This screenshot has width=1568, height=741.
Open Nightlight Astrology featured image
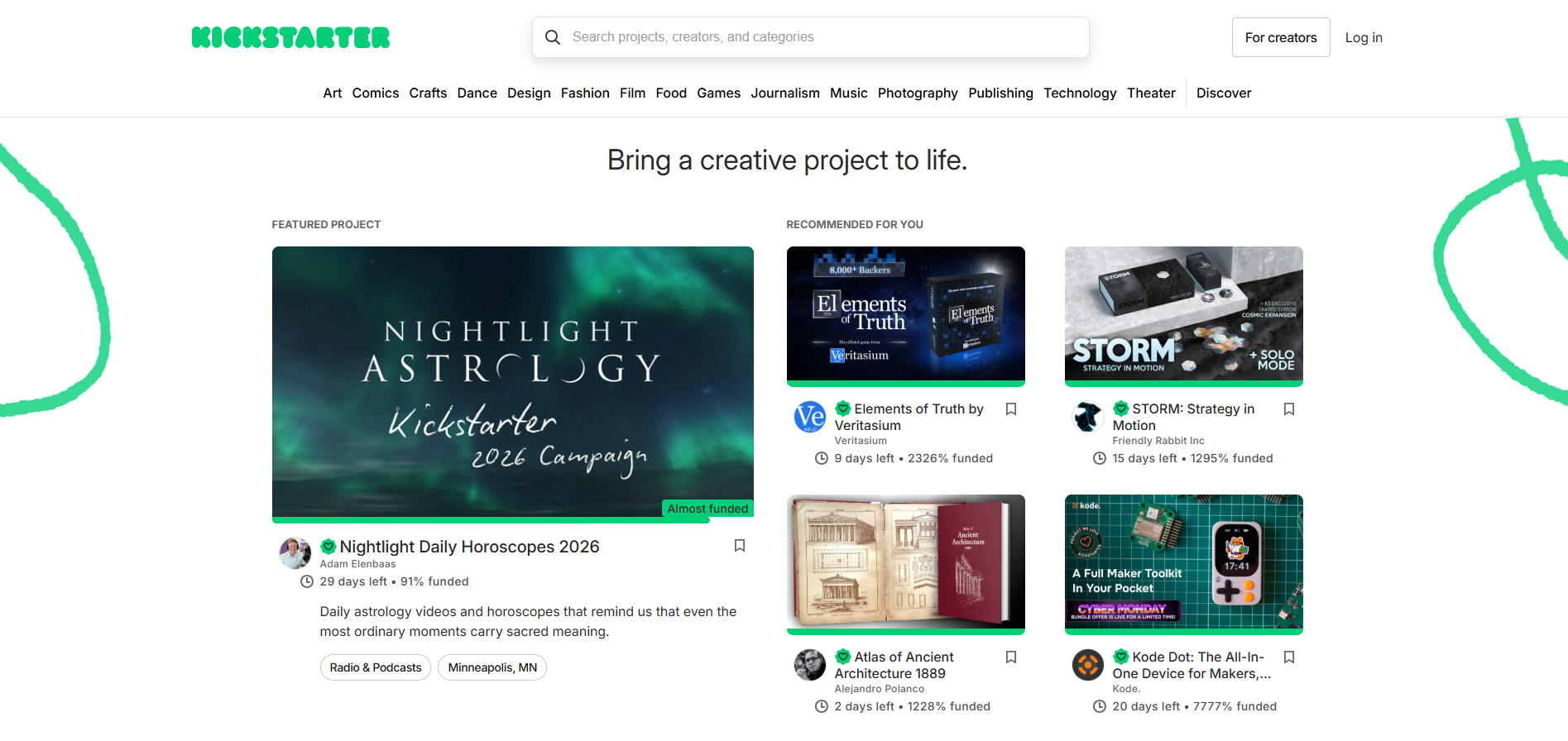click(513, 382)
